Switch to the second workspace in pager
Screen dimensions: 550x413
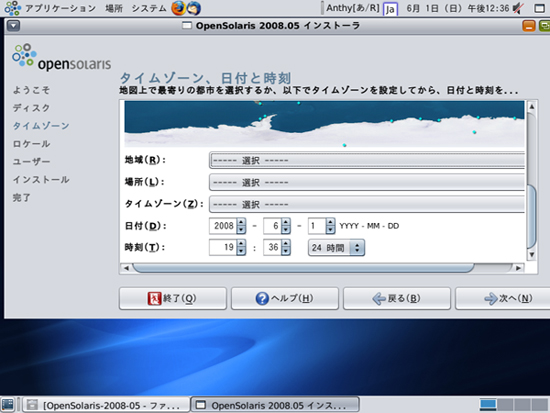(x=505, y=405)
